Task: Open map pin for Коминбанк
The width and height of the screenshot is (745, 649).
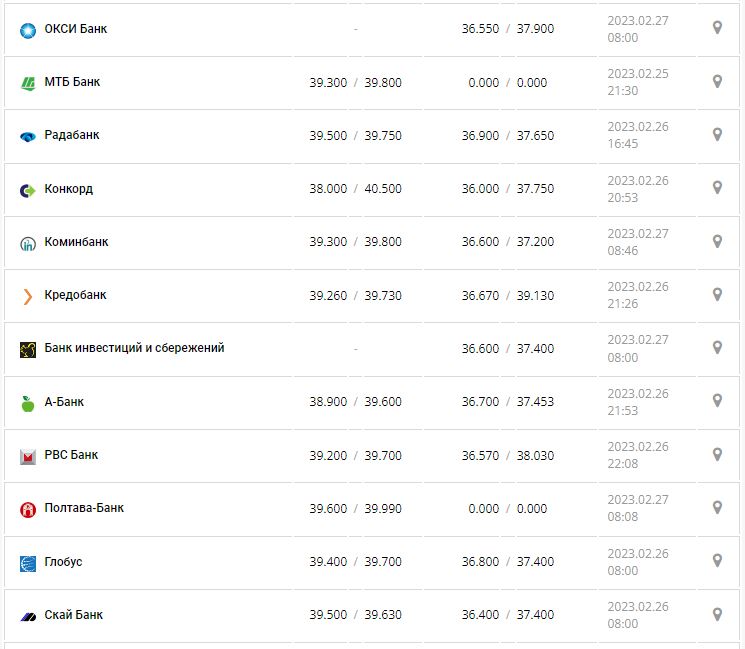Action: (x=717, y=241)
